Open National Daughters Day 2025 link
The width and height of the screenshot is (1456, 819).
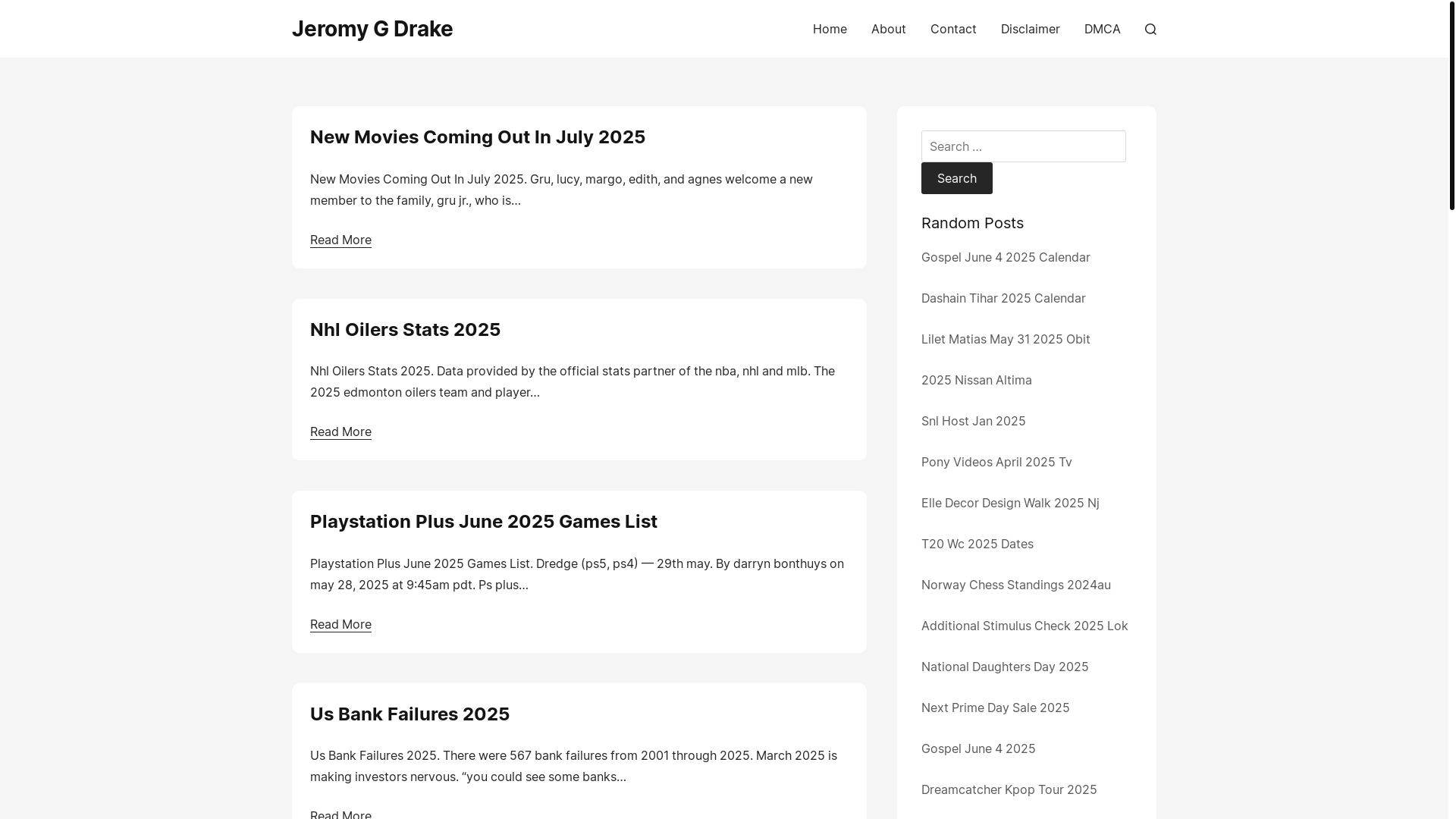[1005, 667]
